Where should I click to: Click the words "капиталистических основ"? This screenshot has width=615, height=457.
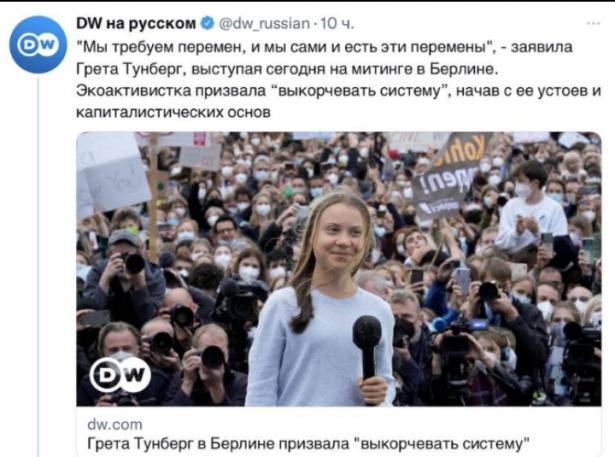tap(173, 113)
